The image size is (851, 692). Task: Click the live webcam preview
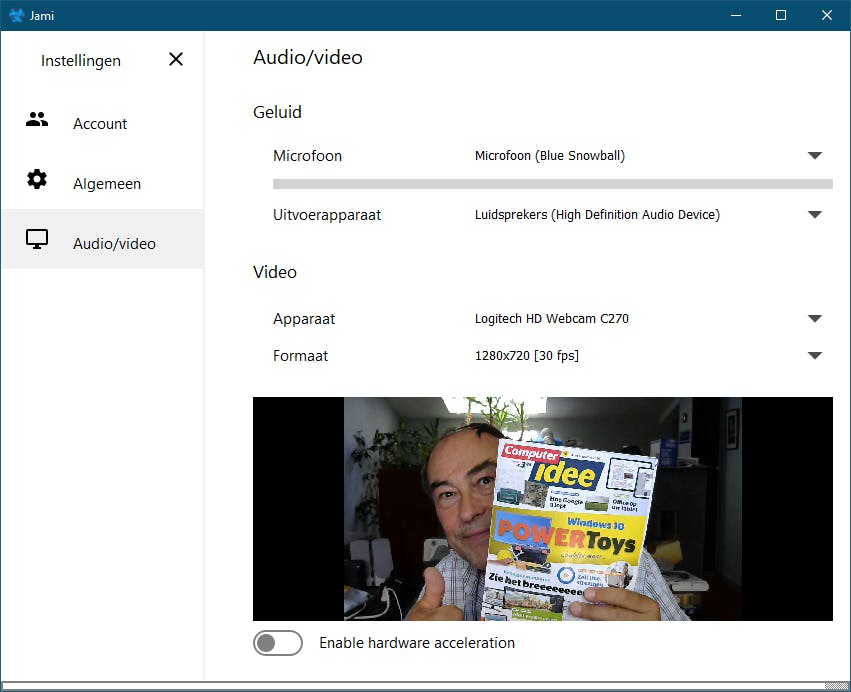543,508
